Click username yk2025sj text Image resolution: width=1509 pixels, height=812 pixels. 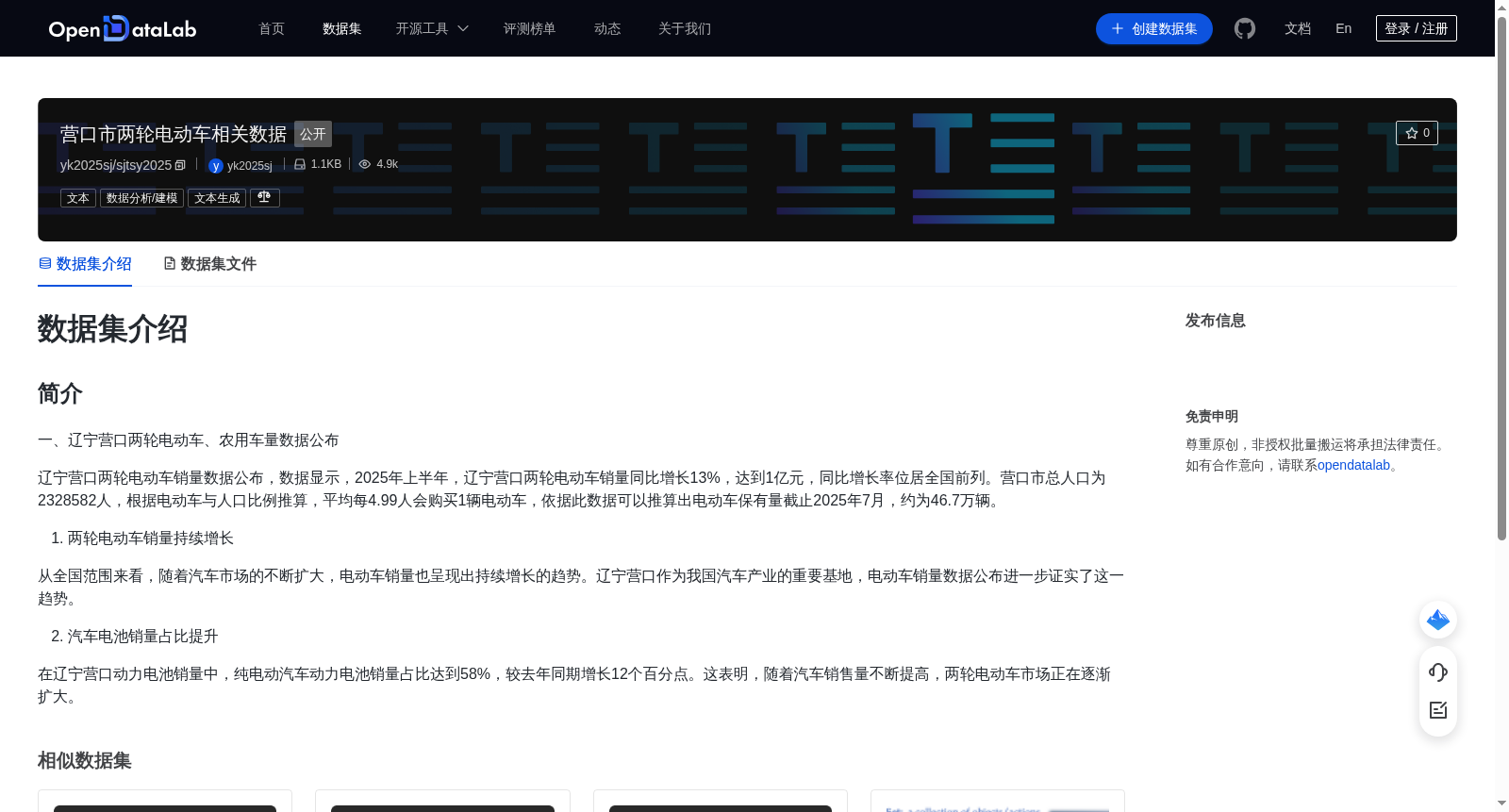click(250, 166)
